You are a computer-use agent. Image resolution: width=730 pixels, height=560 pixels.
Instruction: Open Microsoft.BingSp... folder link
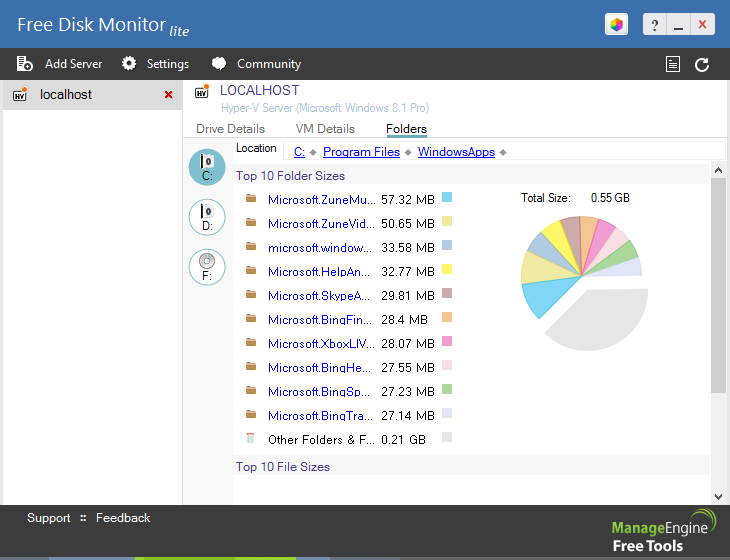[319, 392]
